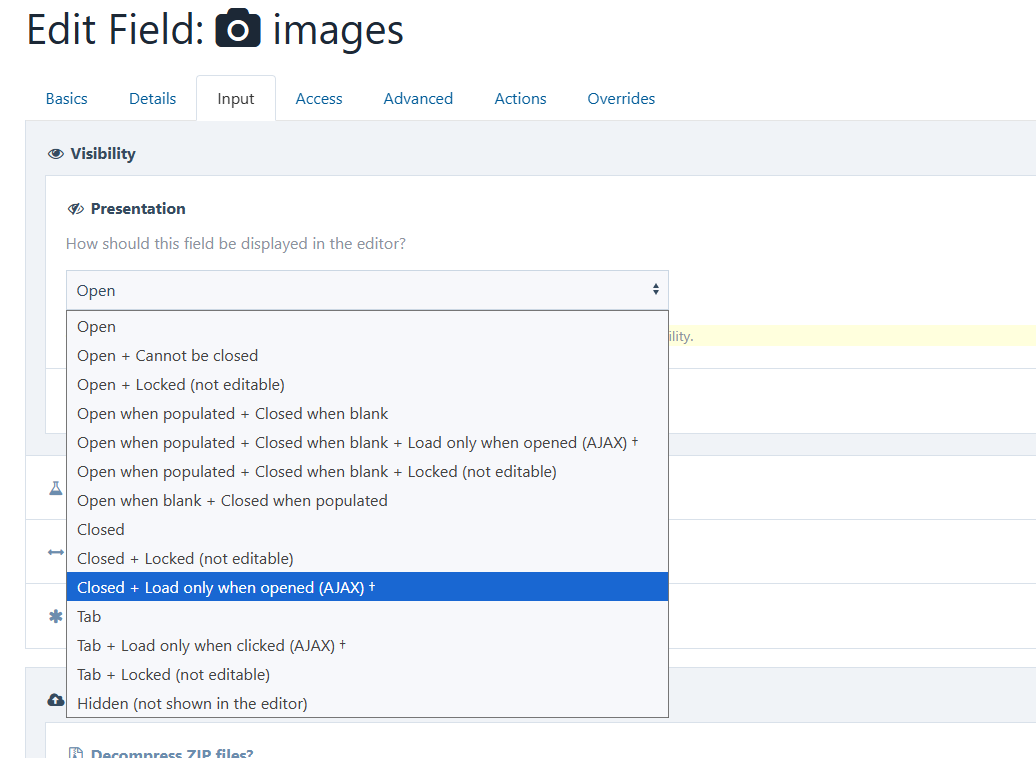Screen dimensions: 1036x758
Task: Choose 'Open when blank + Closed when populated'
Action: pos(232,501)
